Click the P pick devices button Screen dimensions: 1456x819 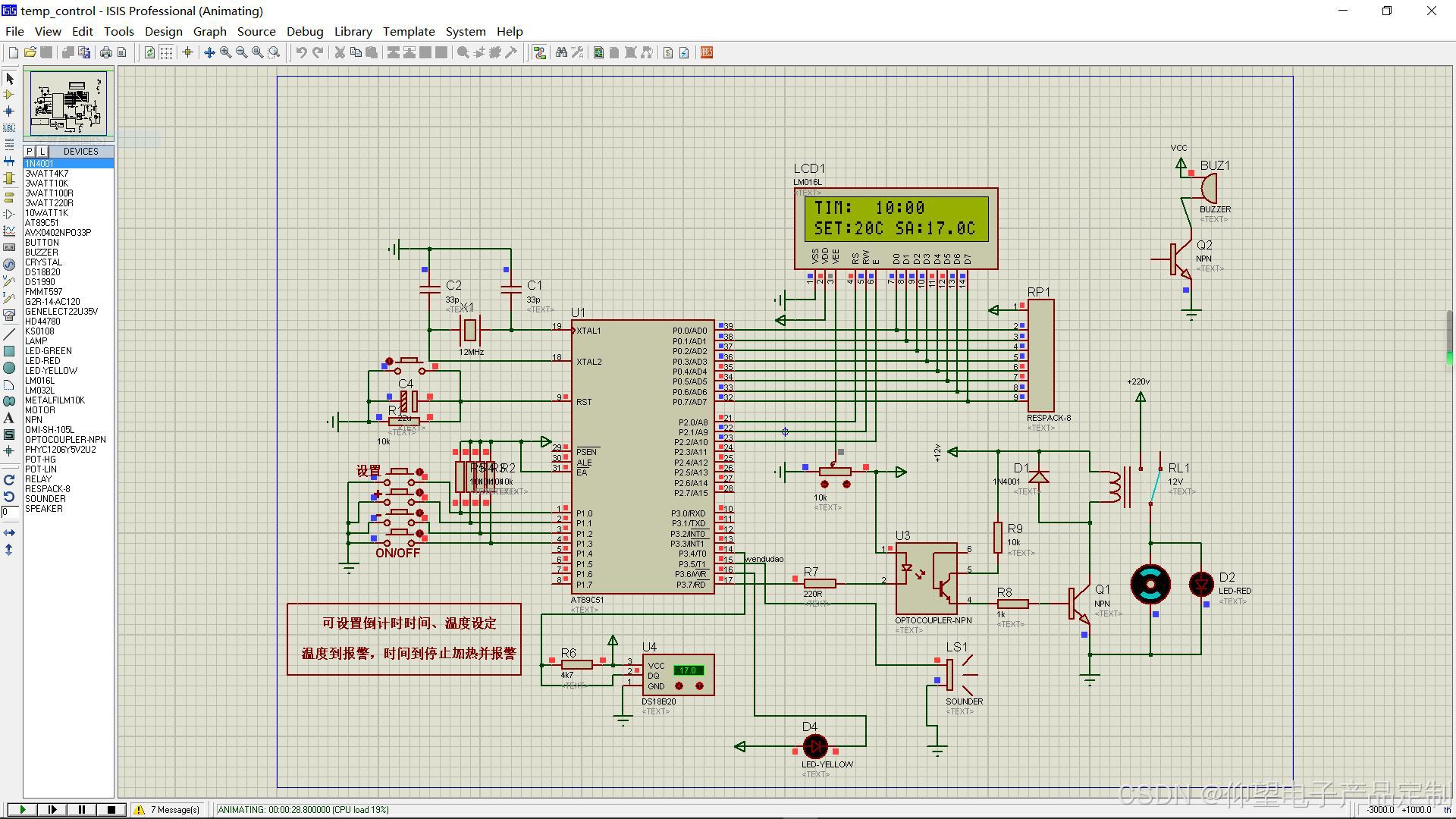coord(30,152)
